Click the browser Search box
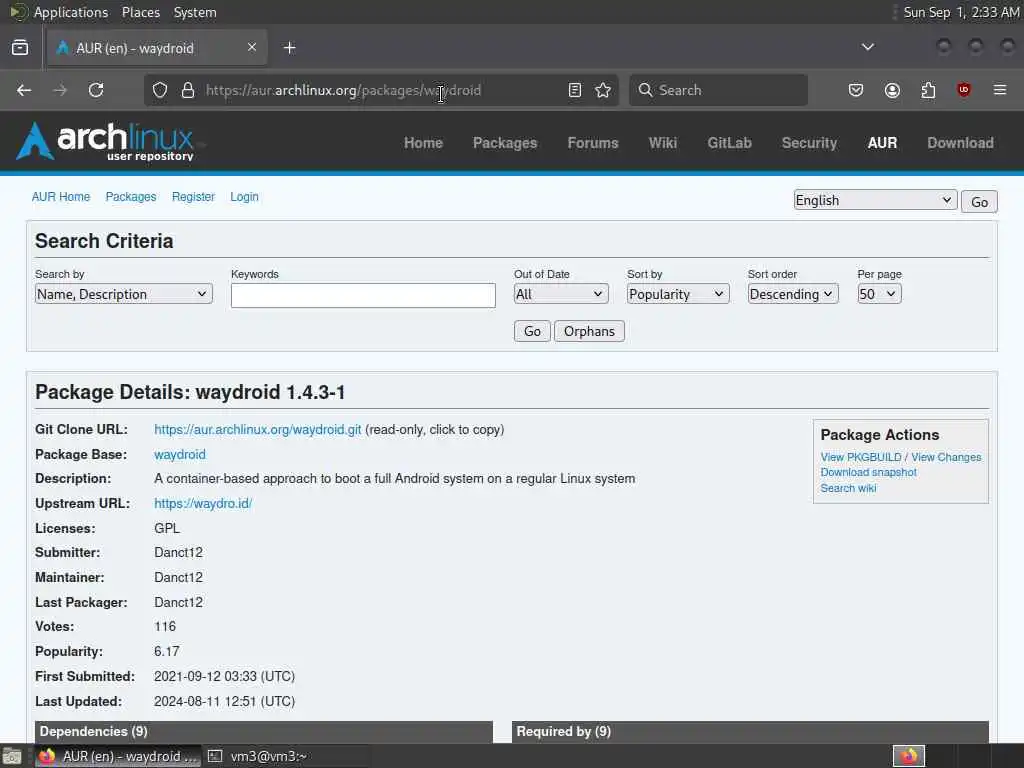The width and height of the screenshot is (1024, 768). pyautogui.click(x=718, y=90)
